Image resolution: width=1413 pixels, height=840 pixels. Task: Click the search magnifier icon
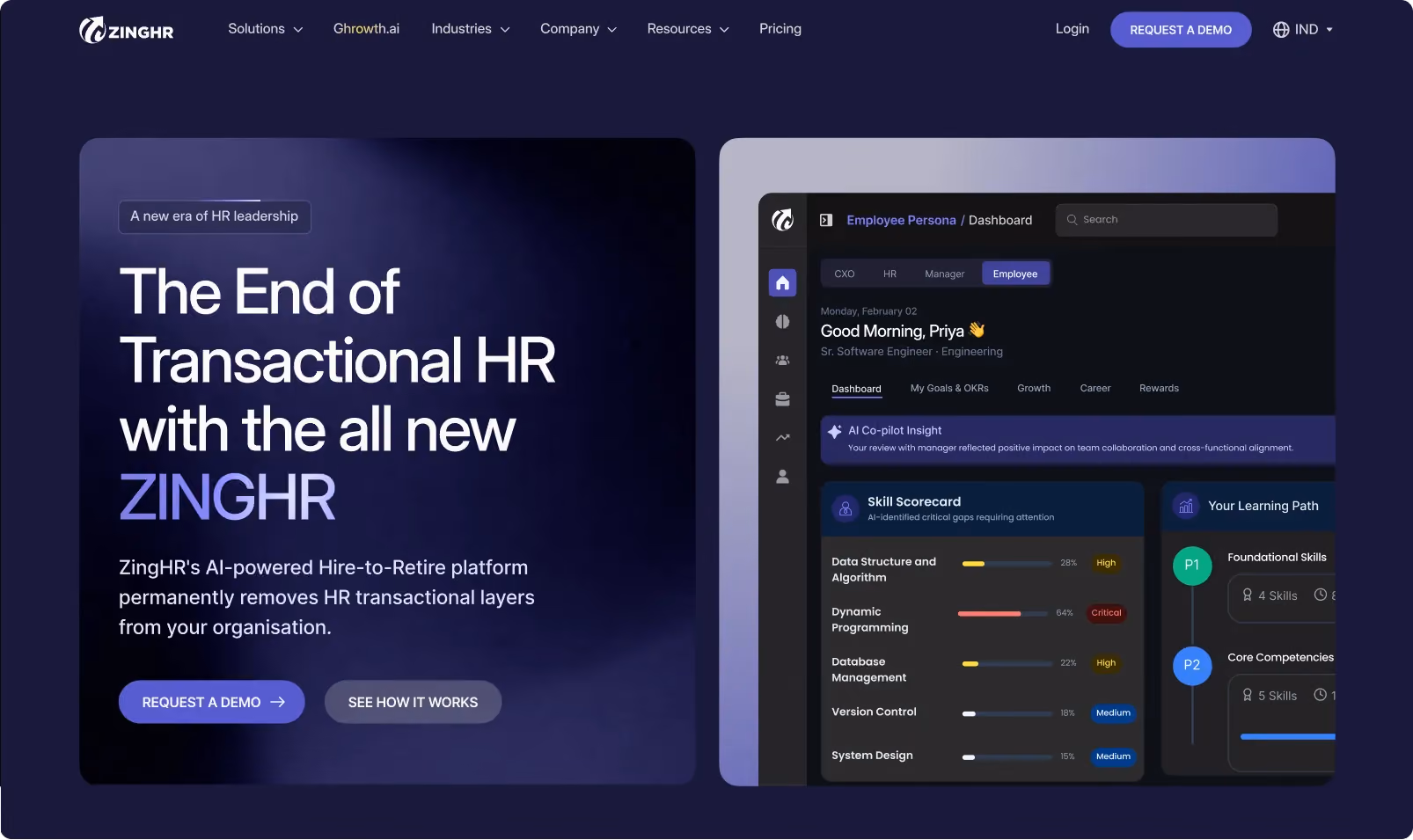point(1072,220)
